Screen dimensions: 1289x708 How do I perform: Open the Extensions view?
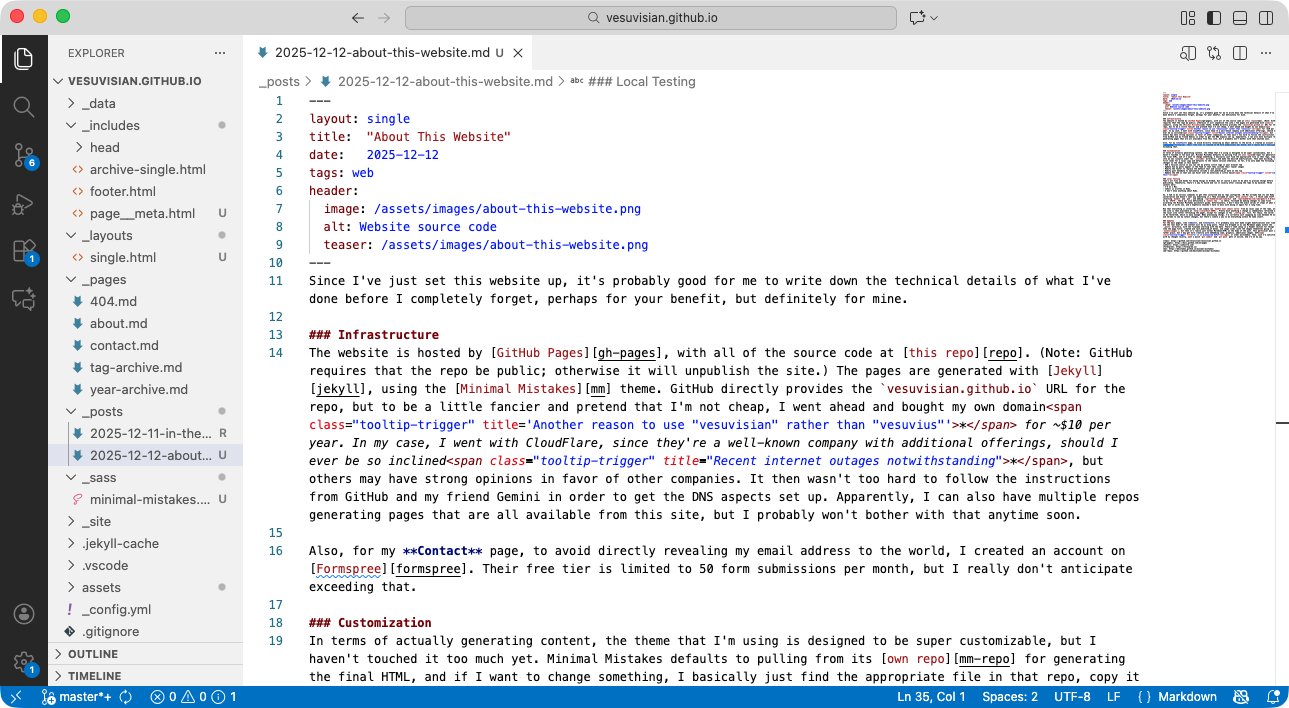pyautogui.click(x=23, y=251)
